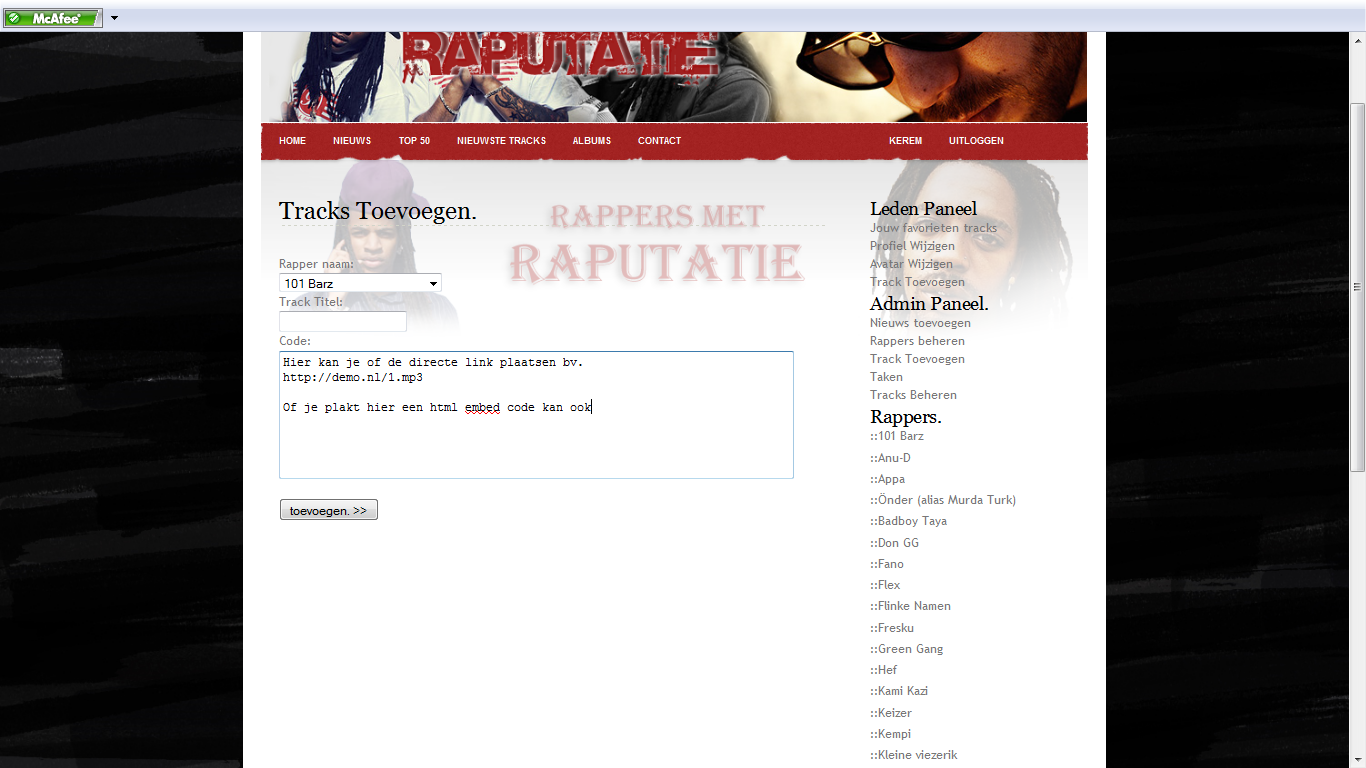The width and height of the screenshot is (1366, 768).
Task: Click the Admin Paneel. heading
Action: click(929, 303)
